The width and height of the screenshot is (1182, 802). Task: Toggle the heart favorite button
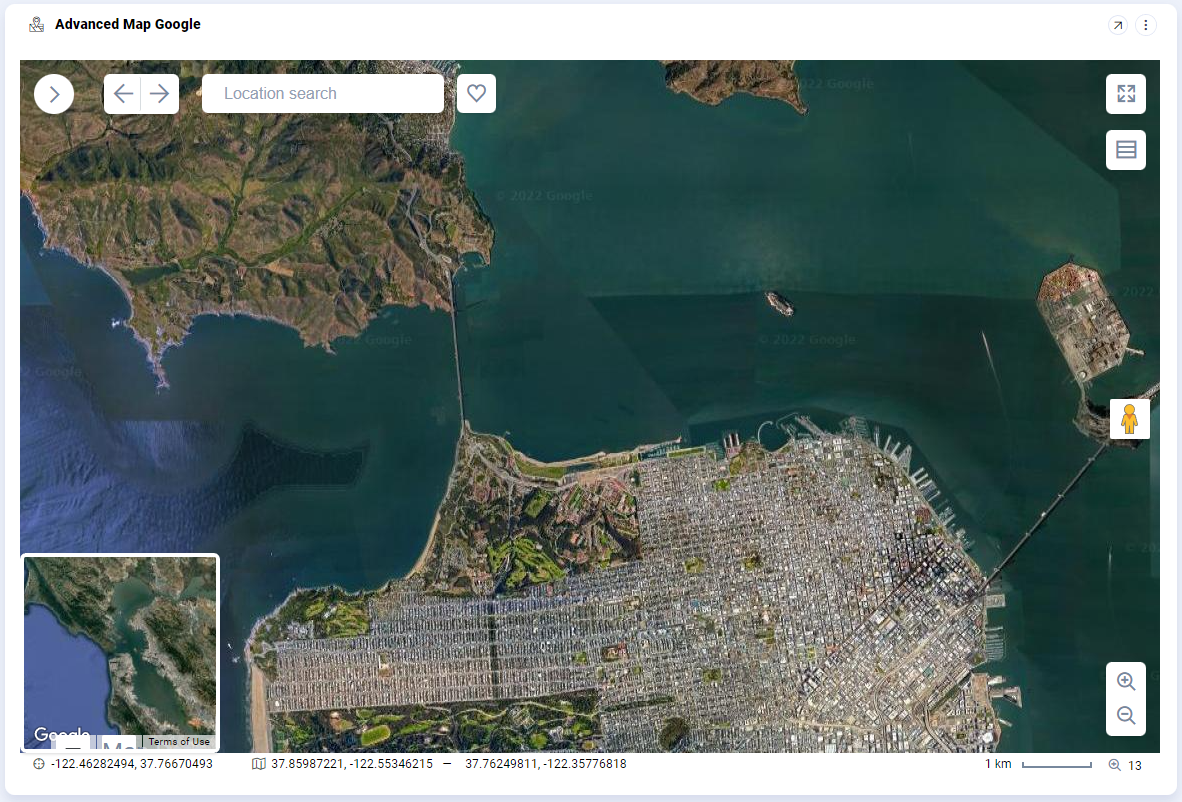(476, 93)
